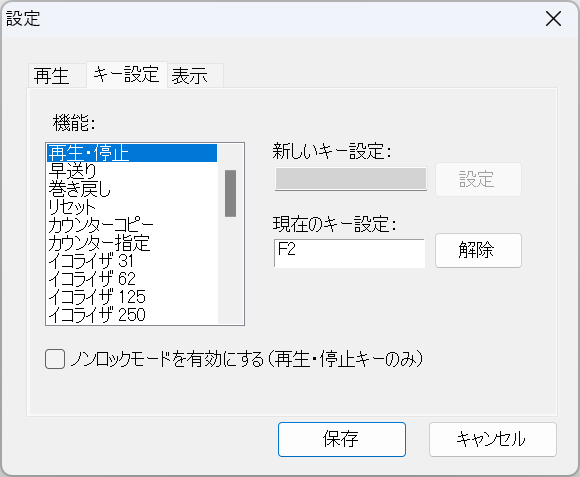Select the キー設定 tab
This screenshot has height=477, width=580.
tap(127, 75)
